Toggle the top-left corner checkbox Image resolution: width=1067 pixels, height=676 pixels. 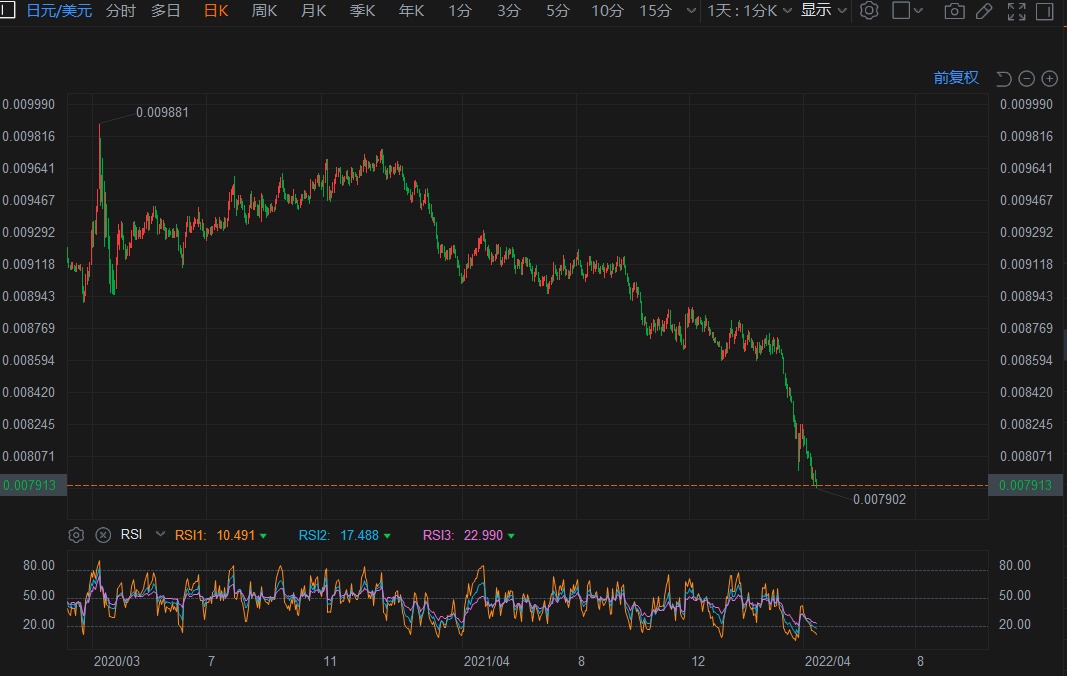[7, 11]
